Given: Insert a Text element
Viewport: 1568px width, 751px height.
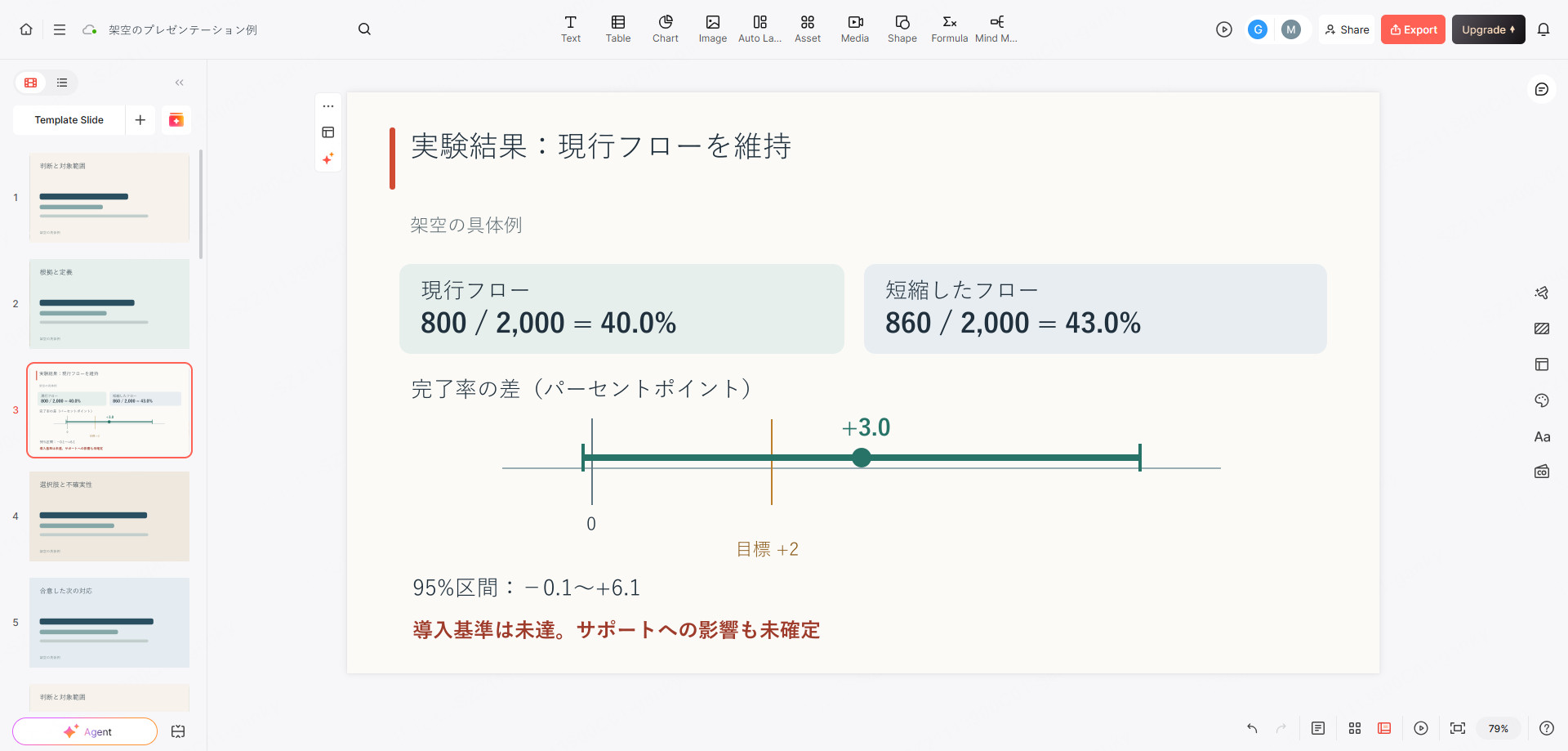Looking at the screenshot, I should pos(571,29).
